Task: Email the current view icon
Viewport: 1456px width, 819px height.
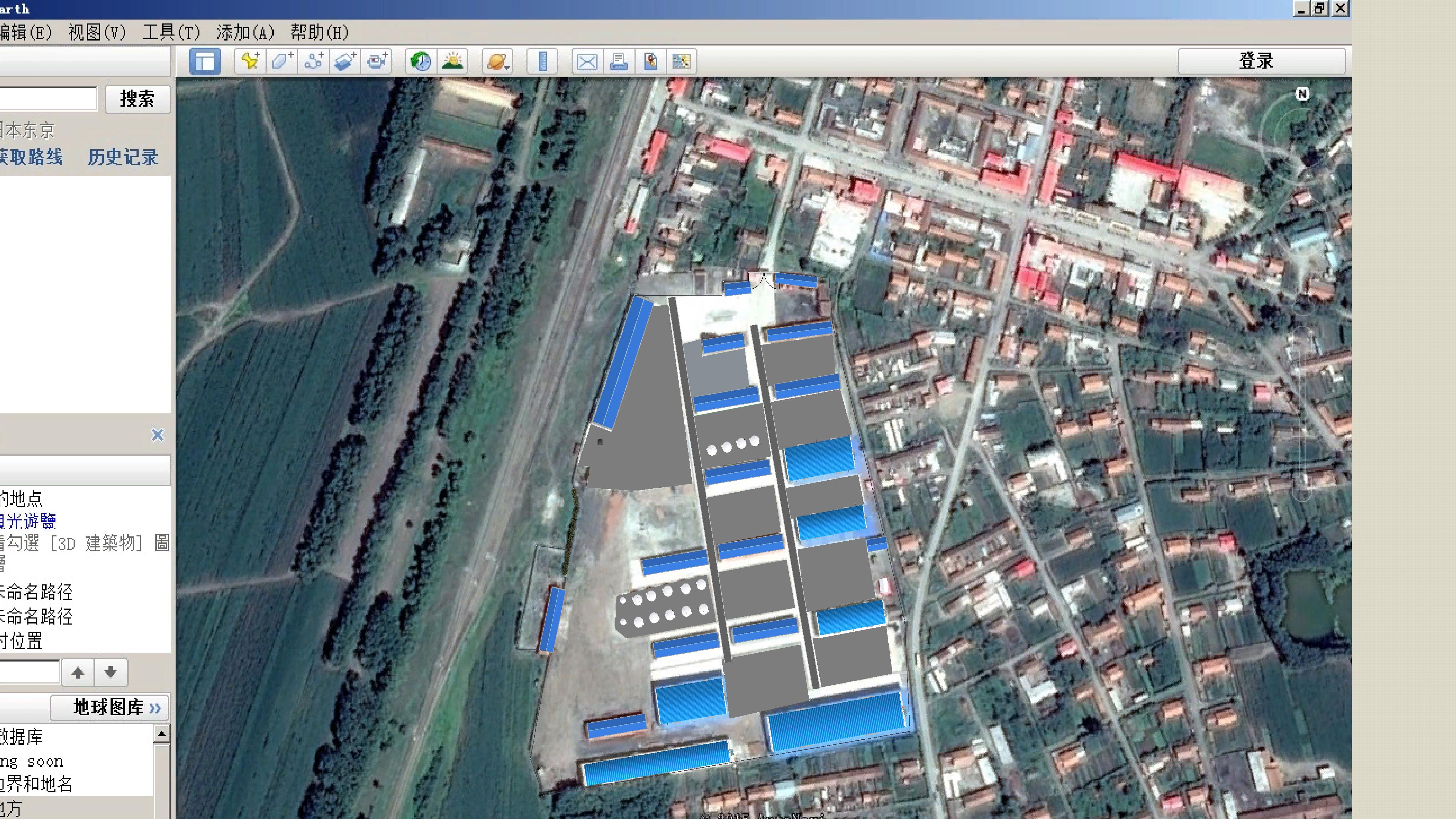Action: pyautogui.click(x=587, y=61)
